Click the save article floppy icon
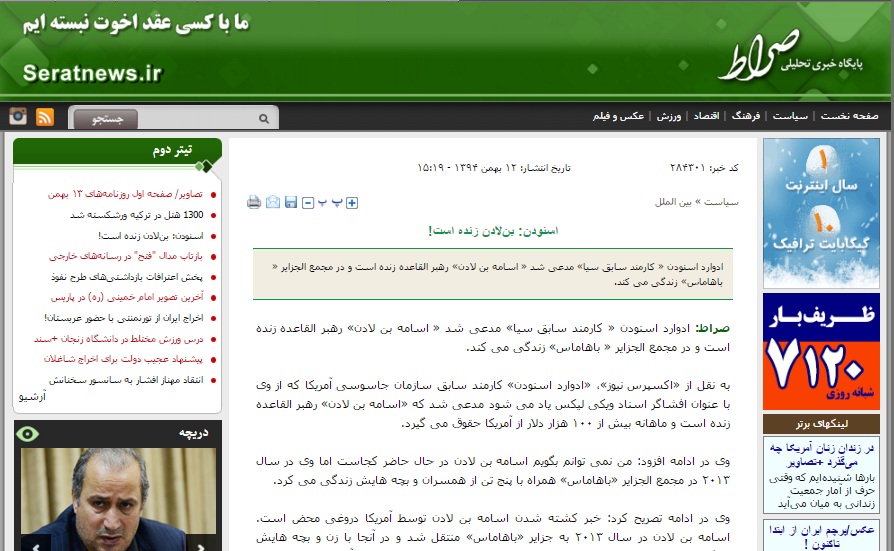This screenshot has width=894, height=551. pyautogui.click(x=291, y=203)
